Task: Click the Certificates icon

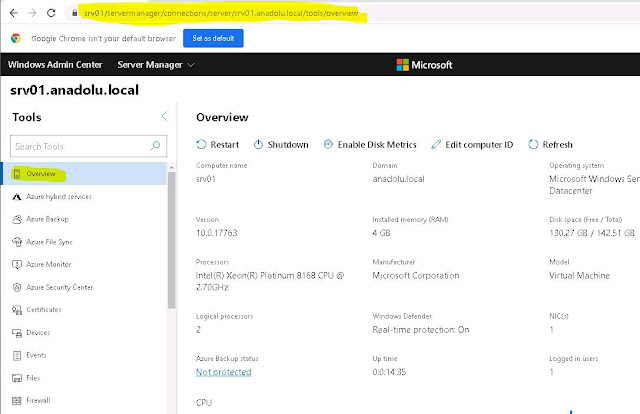Action: pyautogui.click(x=17, y=310)
